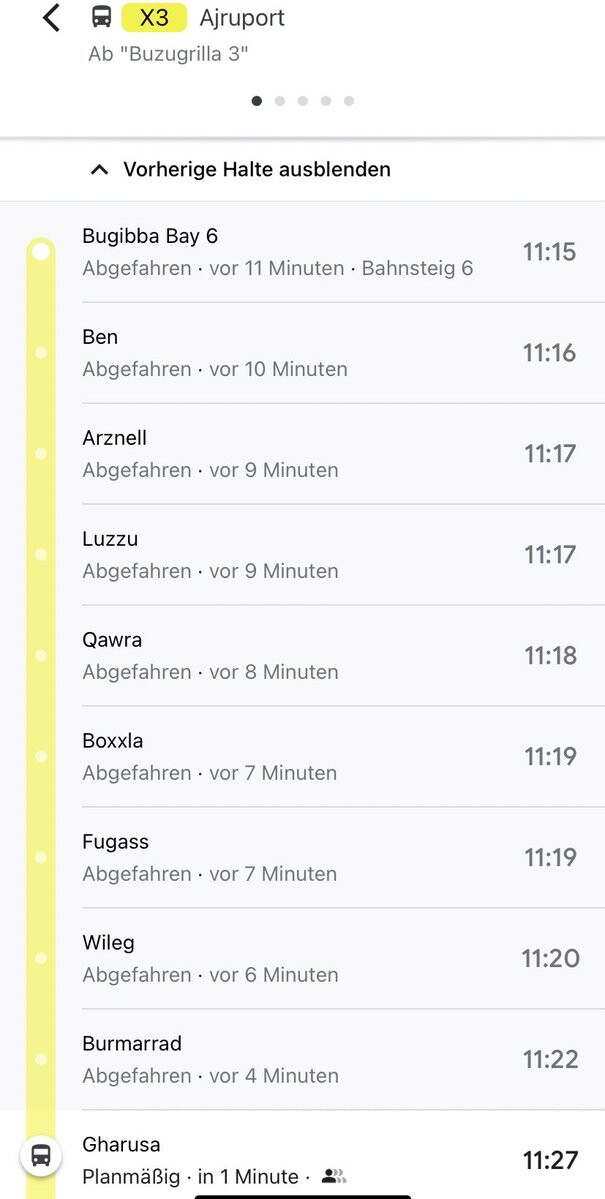Select the Wileg stop
The width and height of the screenshot is (605, 1199).
coord(300,958)
